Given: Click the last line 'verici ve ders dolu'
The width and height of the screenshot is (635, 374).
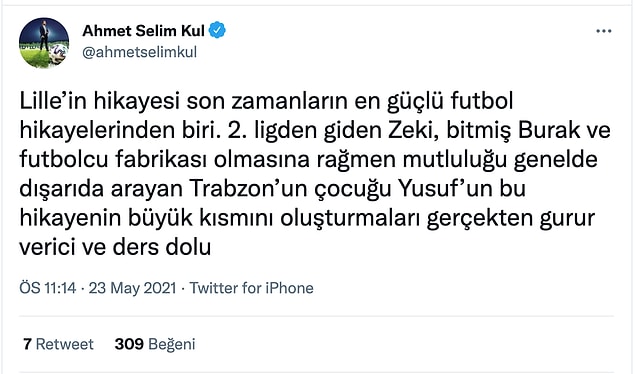Looking at the screenshot, I should pyautogui.click(x=115, y=247).
